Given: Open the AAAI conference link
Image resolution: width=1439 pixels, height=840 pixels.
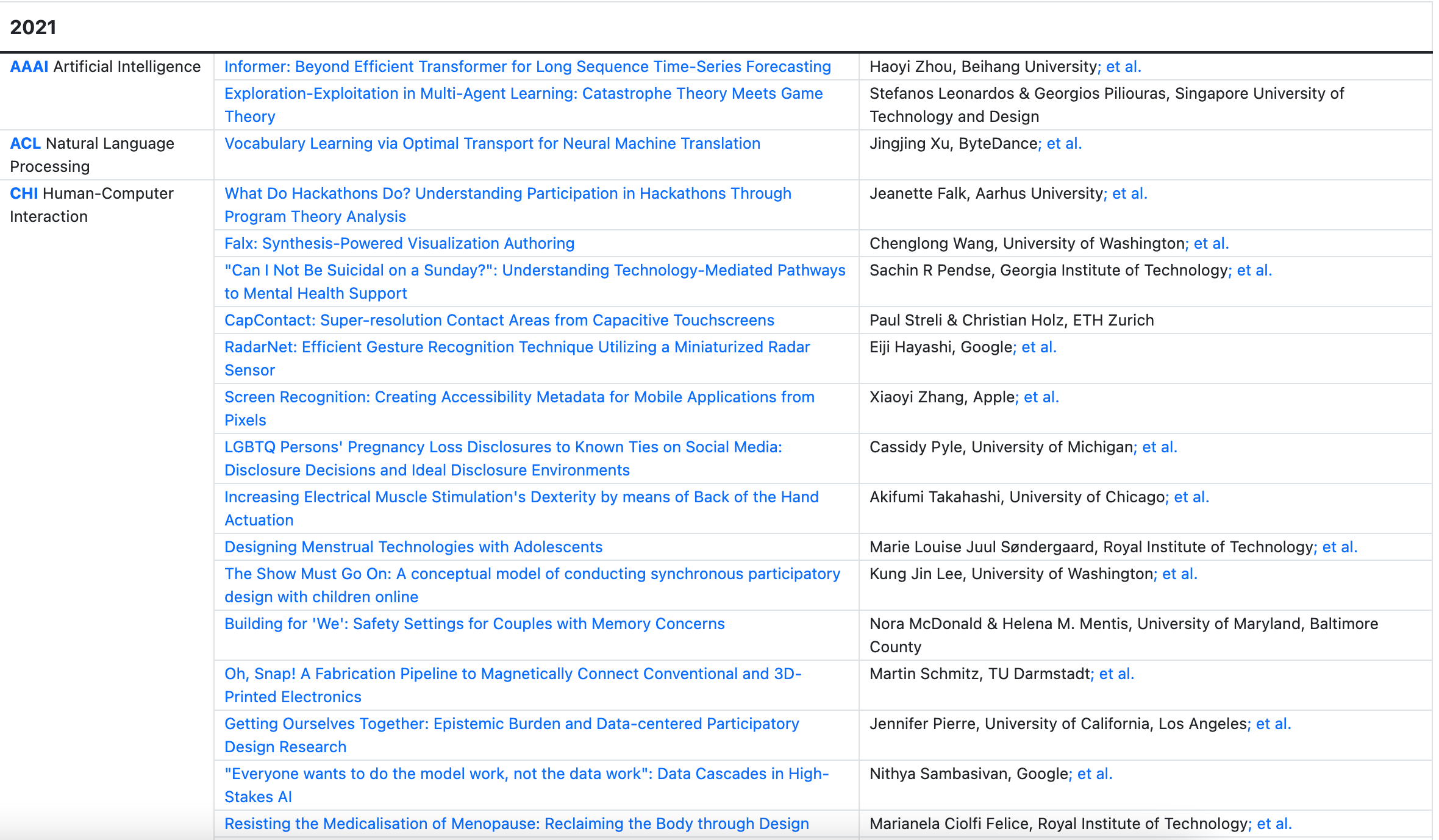Looking at the screenshot, I should point(29,66).
